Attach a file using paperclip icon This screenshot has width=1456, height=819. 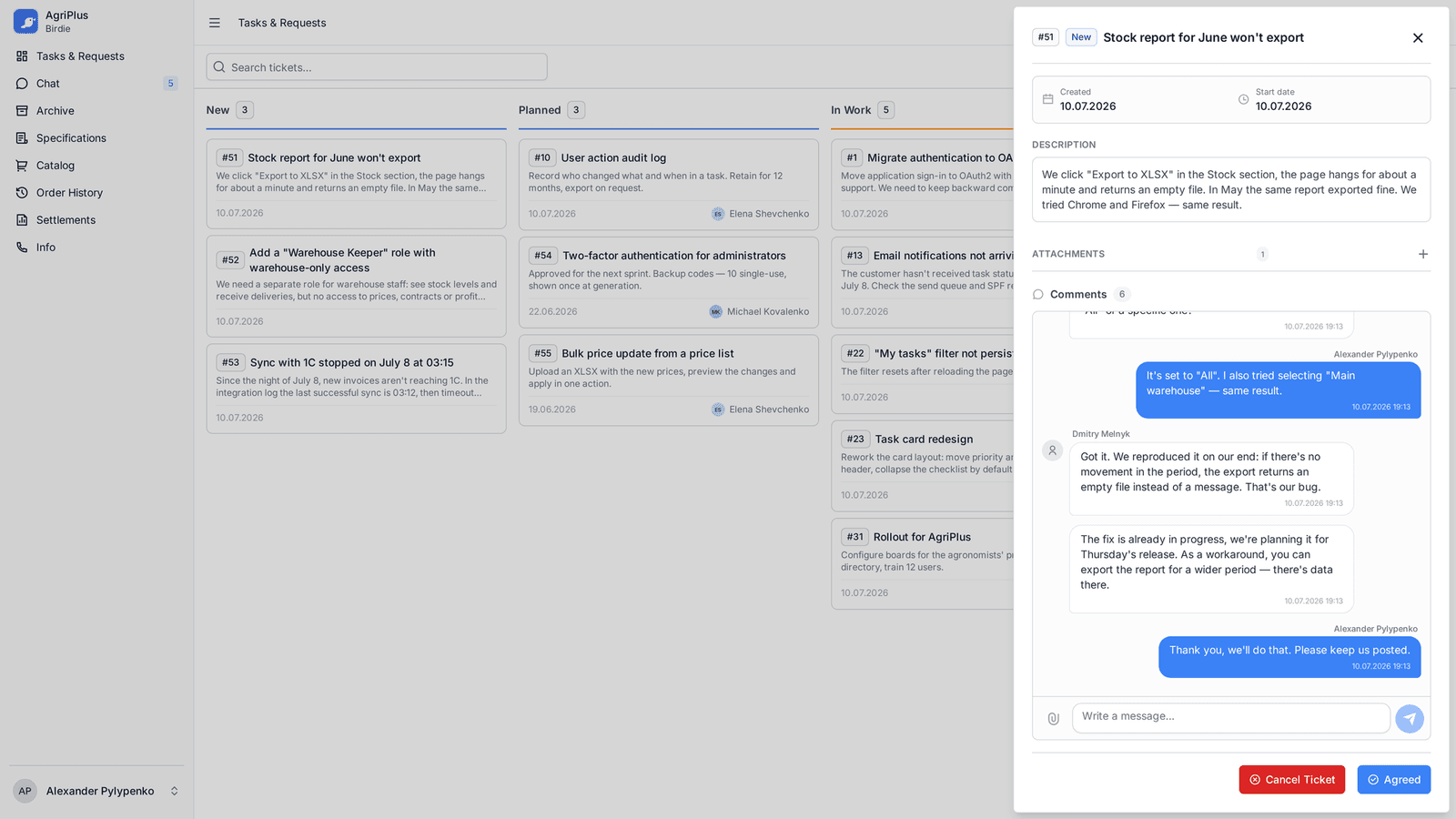(x=1054, y=718)
